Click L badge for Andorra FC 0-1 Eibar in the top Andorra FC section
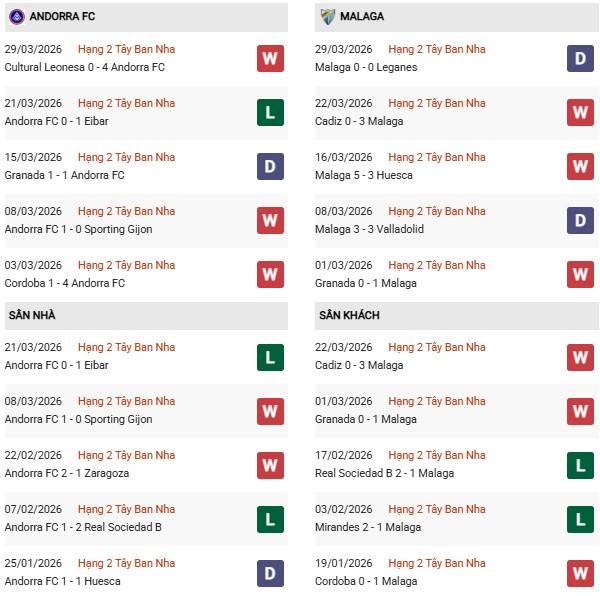Viewport: 600px width, 596px height. click(x=270, y=112)
